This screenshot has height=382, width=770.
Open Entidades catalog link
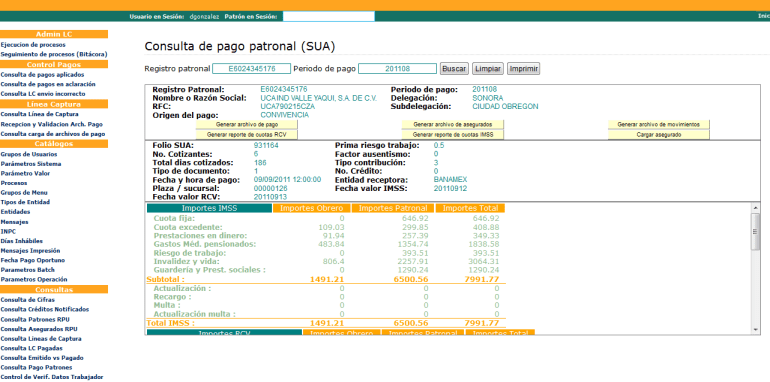pos(15,212)
